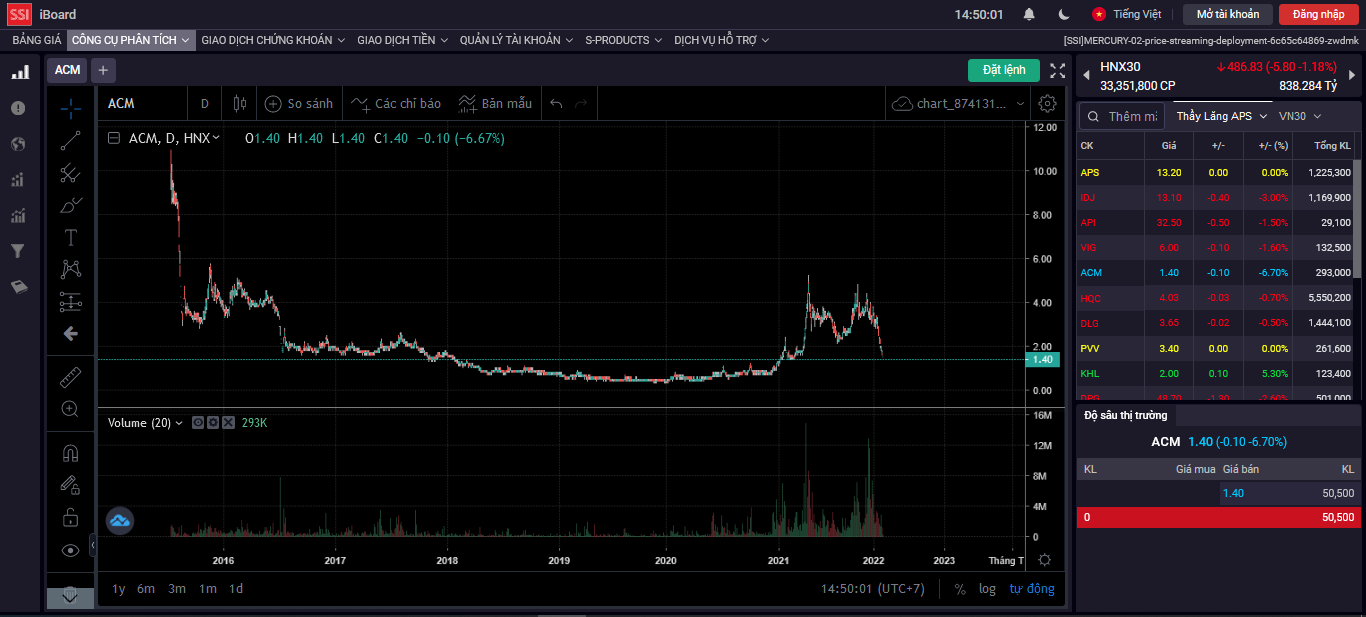
Task: Open chart settings gear icon
Action: click(x=1047, y=103)
